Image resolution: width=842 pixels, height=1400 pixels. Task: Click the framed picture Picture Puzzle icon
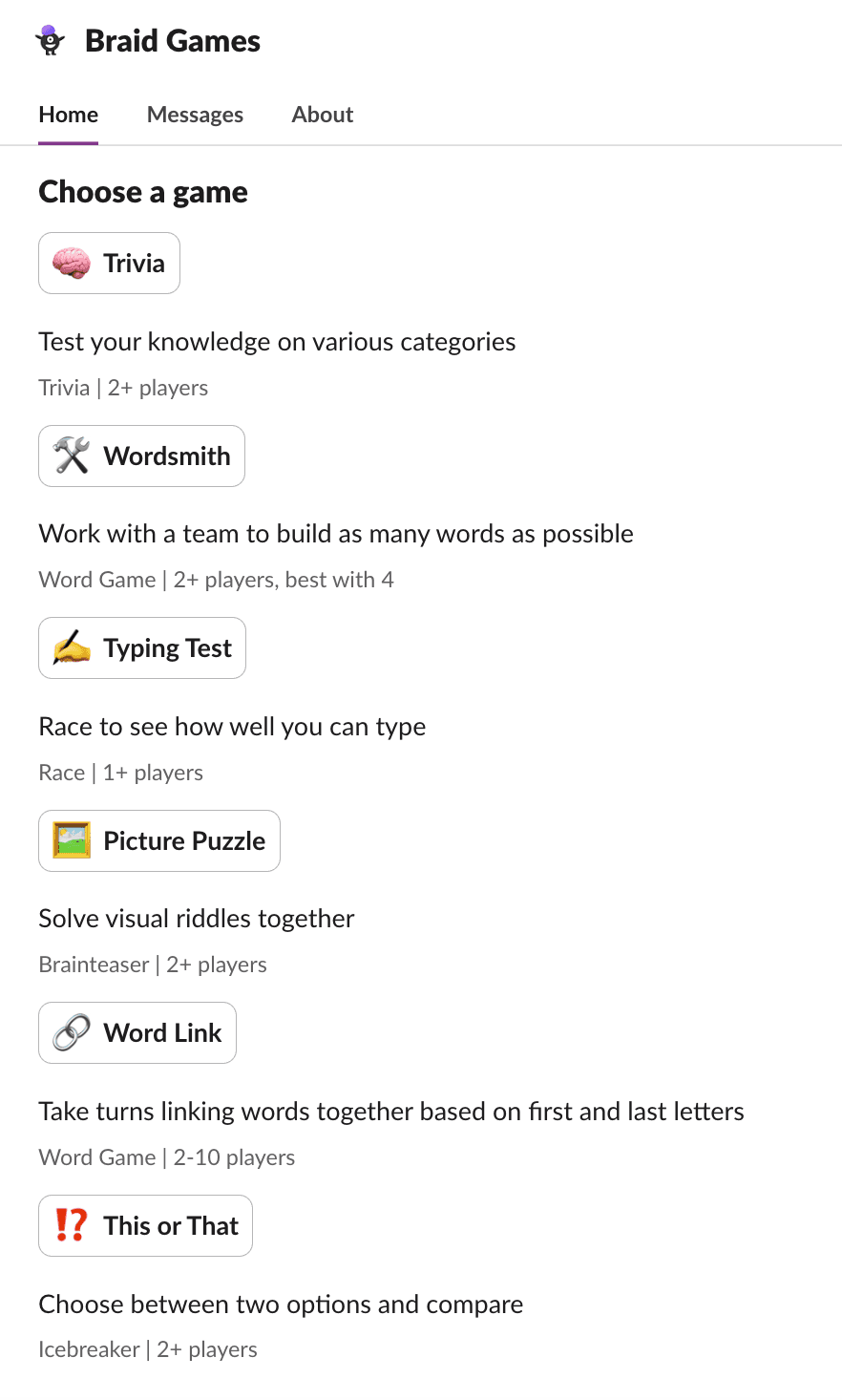click(x=72, y=840)
